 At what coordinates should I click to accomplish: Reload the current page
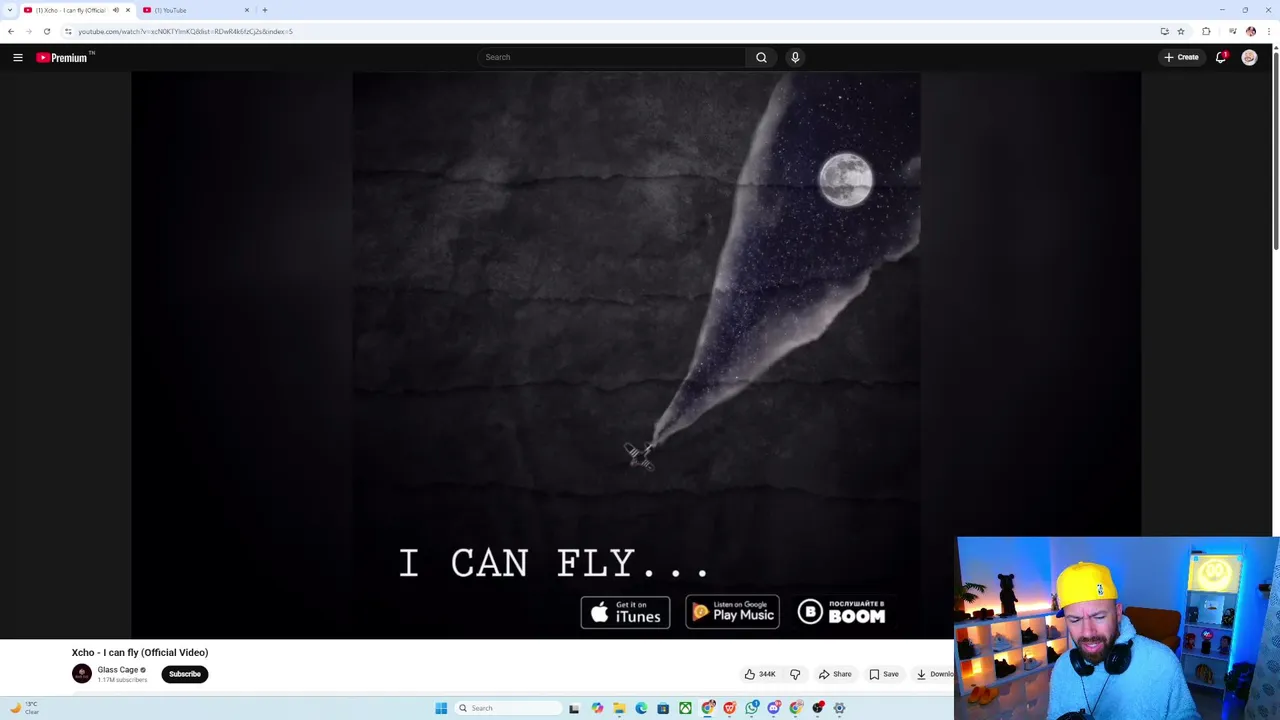(46, 31)
